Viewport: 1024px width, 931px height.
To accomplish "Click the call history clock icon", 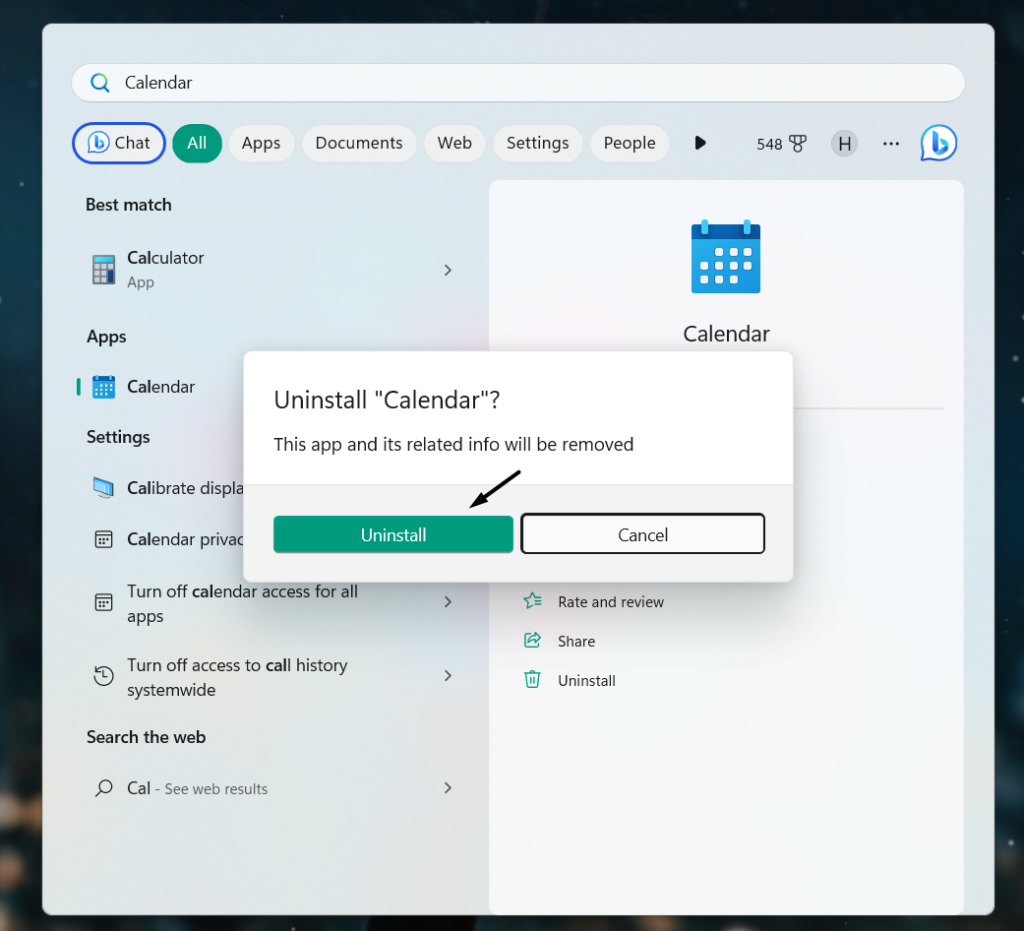I will 103,676.
